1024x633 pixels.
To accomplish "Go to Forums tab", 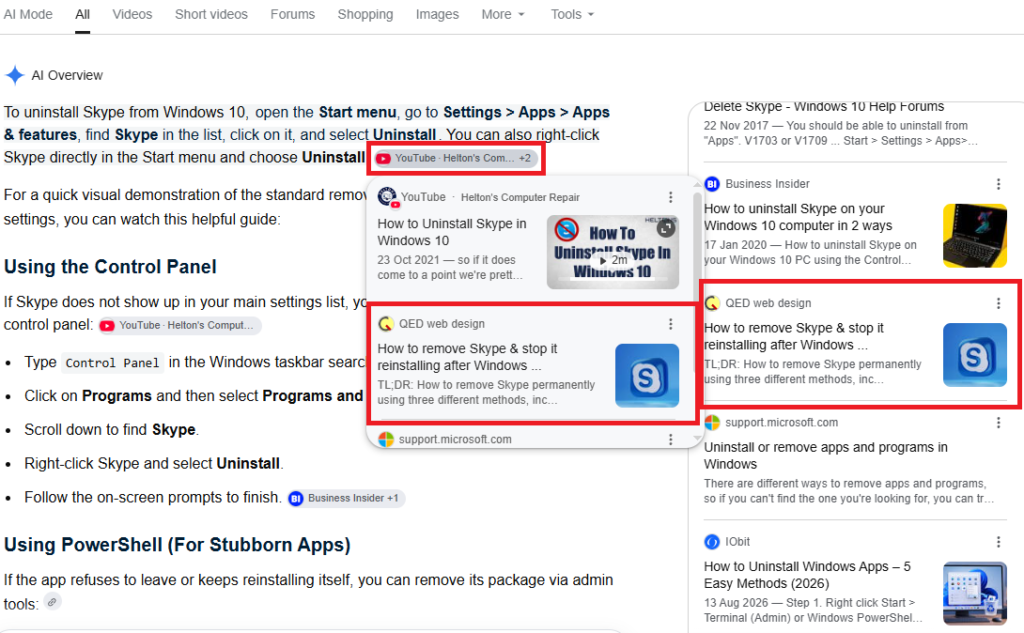I will (293, 14).
